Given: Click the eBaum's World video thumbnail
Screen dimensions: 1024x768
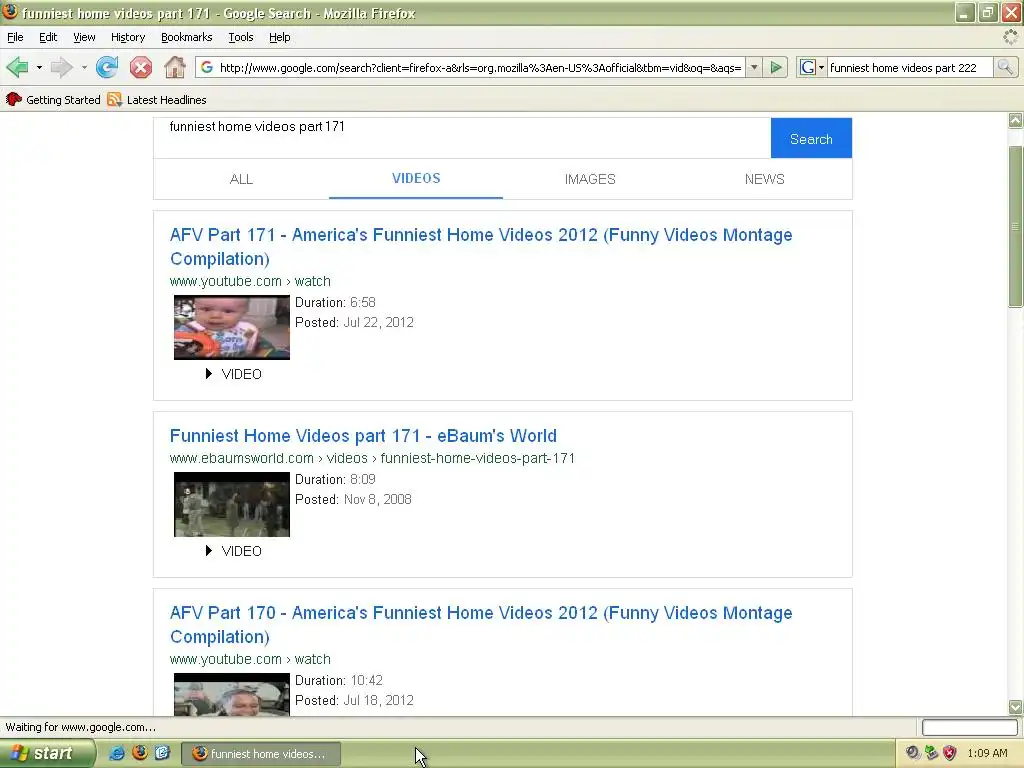Looking at the screenshot, I should pyautogui.click(x=232, y=504).
